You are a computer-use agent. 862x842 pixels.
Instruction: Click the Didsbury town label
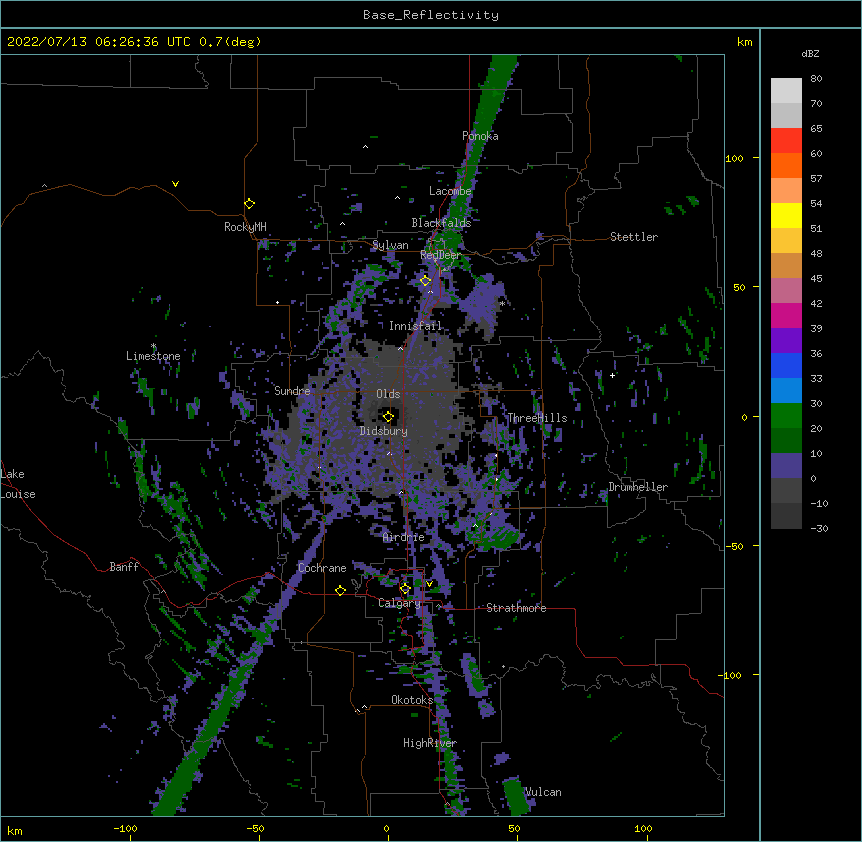point(384,431)
